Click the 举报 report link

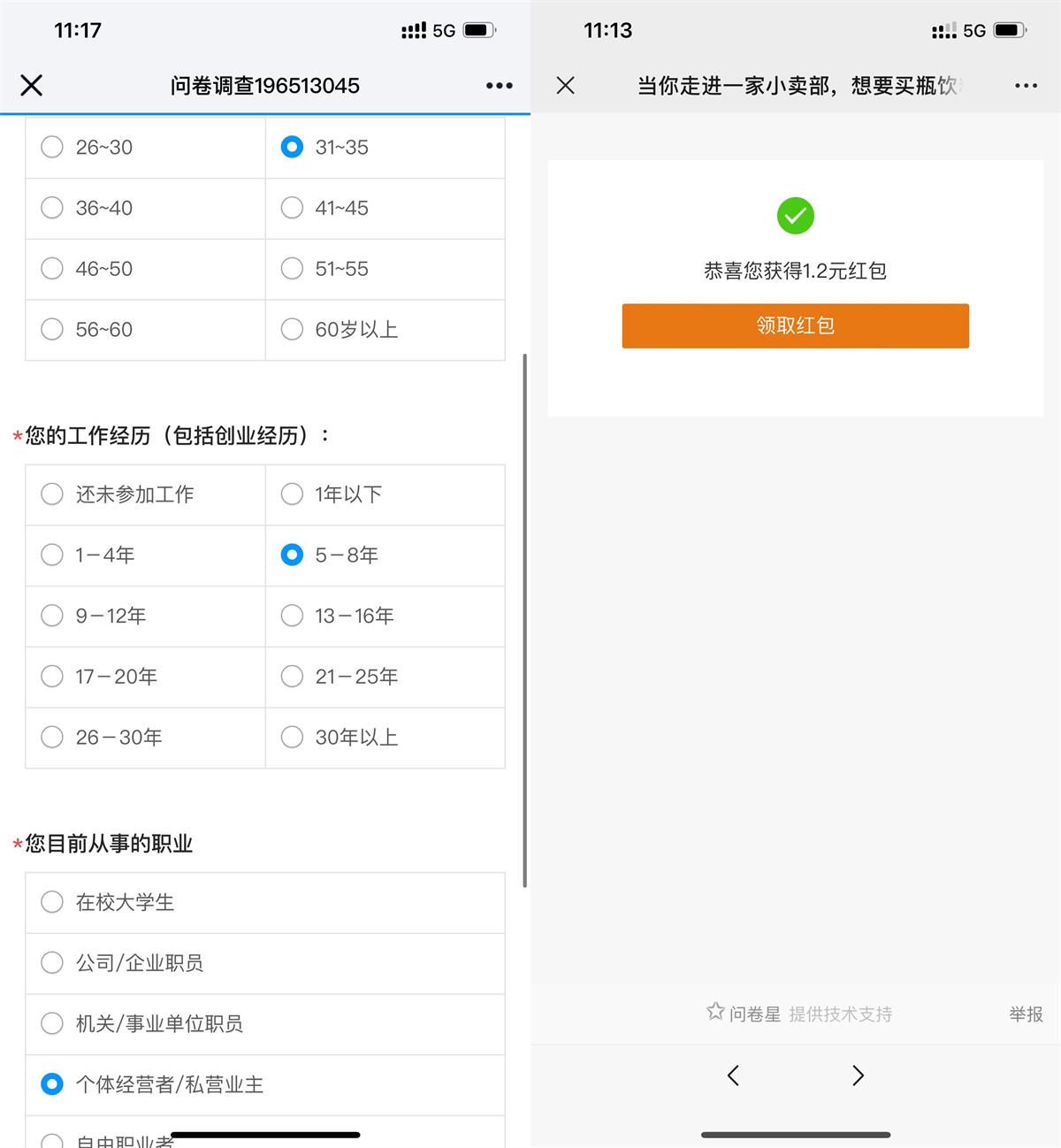coord(1026,1014)
